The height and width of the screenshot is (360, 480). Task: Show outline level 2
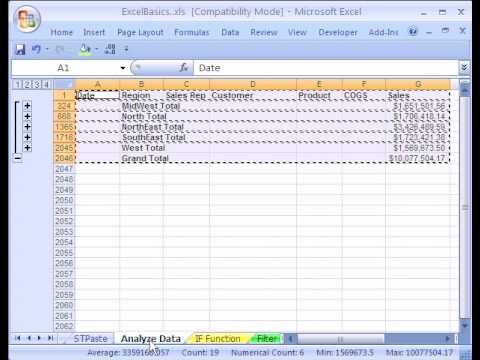point(27,84)
